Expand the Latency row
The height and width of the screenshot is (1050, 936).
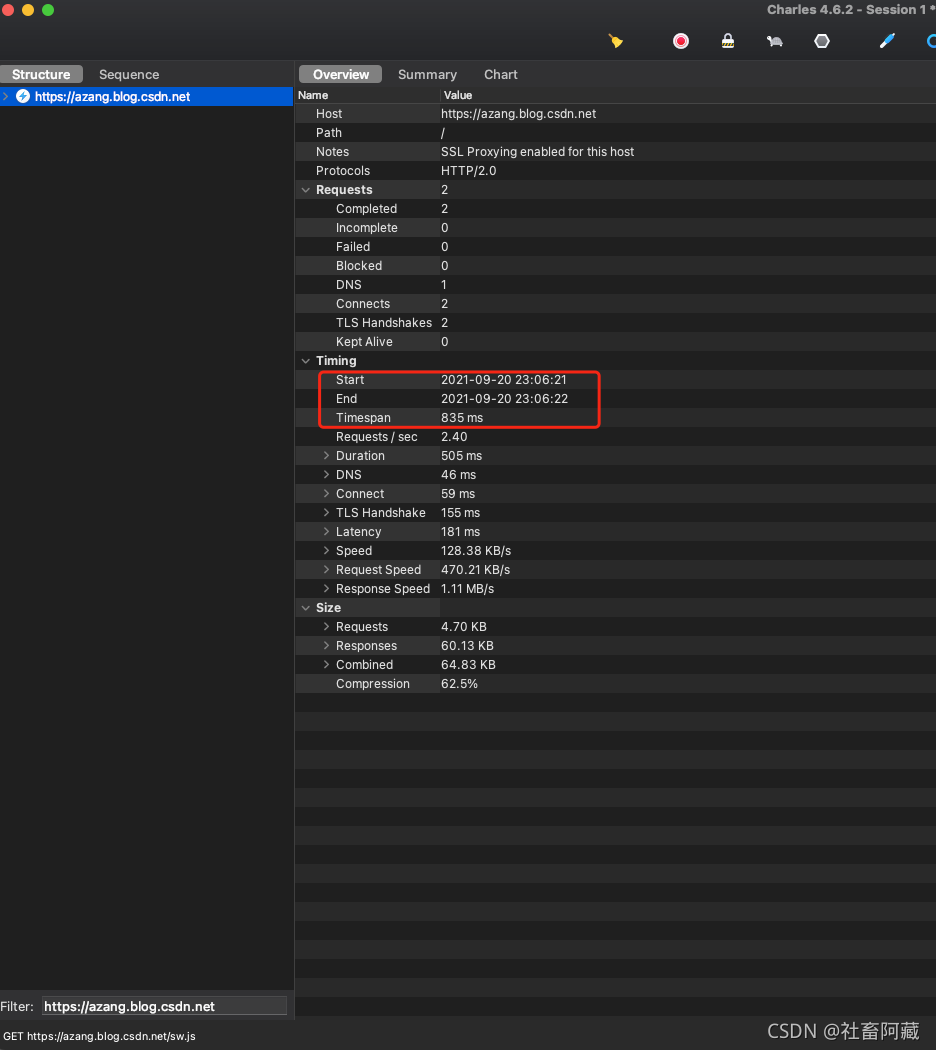click(x=326, y=532)
